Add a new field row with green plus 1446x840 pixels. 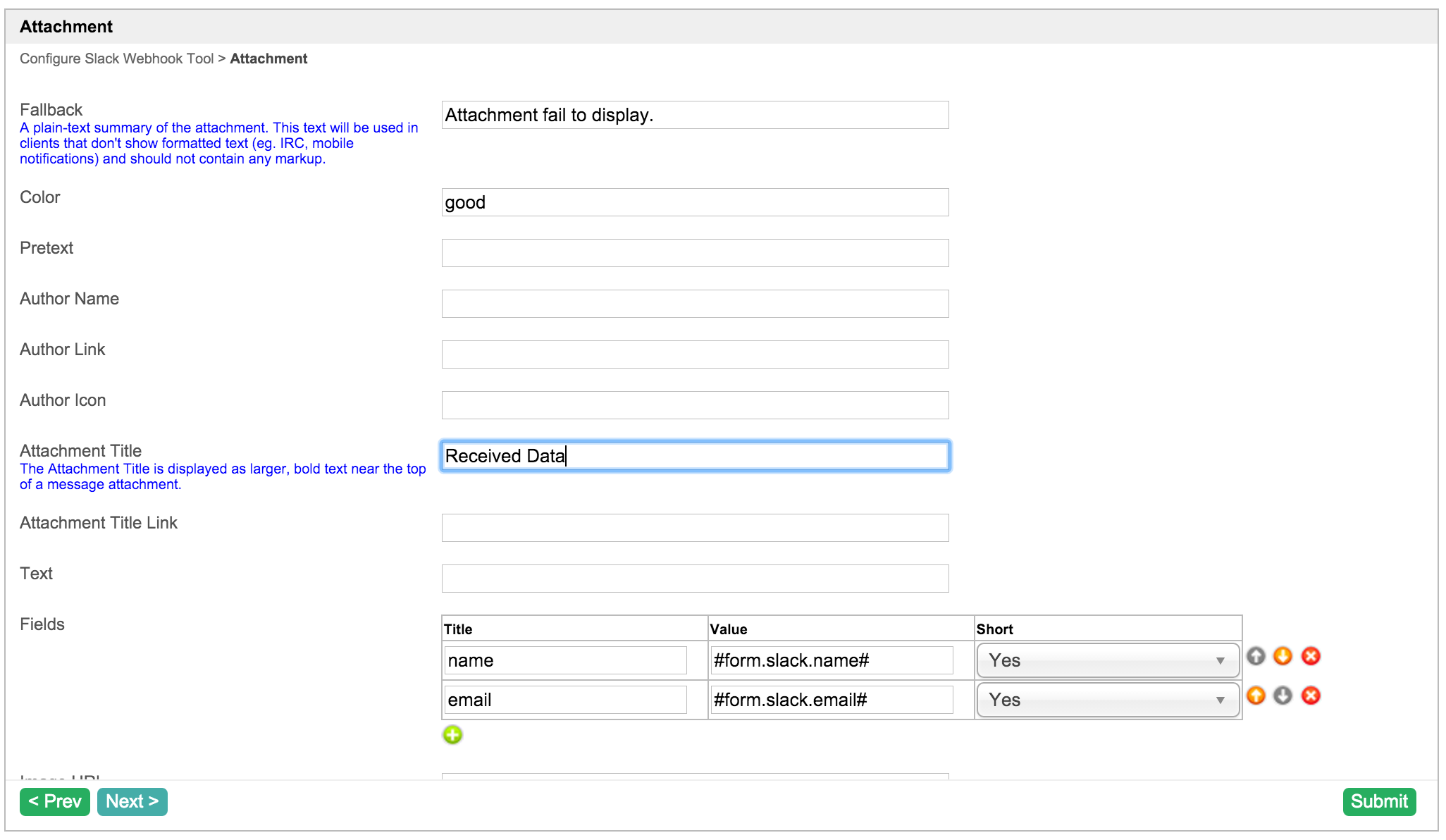coord(452,735)
